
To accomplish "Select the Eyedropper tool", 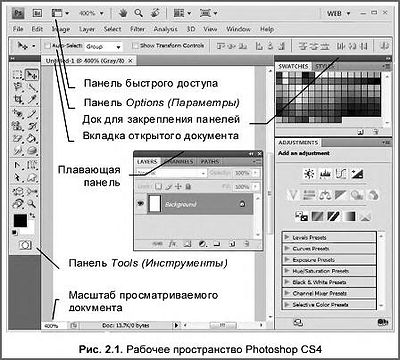I will (32, 99).
